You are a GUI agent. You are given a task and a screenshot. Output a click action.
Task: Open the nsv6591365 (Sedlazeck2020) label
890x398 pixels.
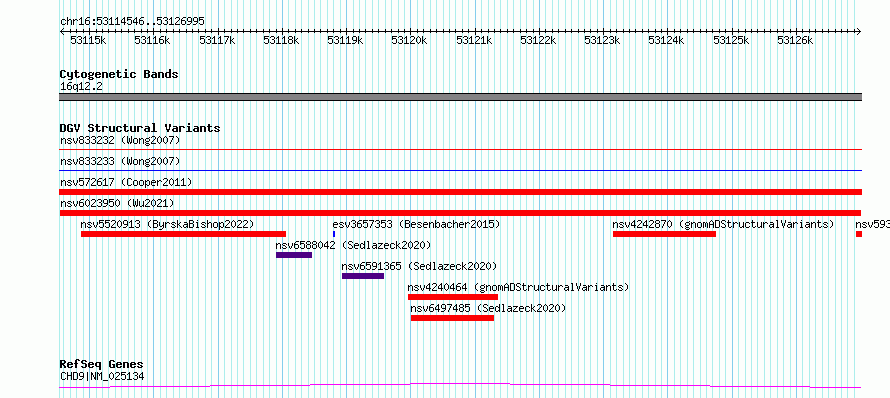(419, 266)
